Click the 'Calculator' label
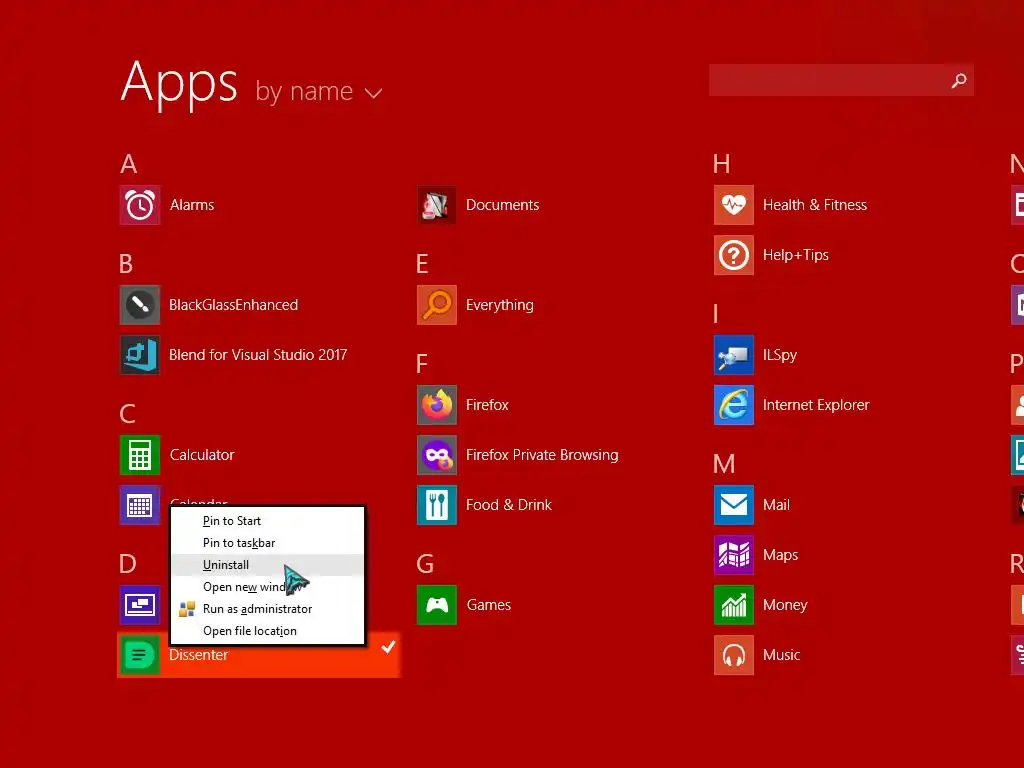1024x768 pixels. (202, 455)
